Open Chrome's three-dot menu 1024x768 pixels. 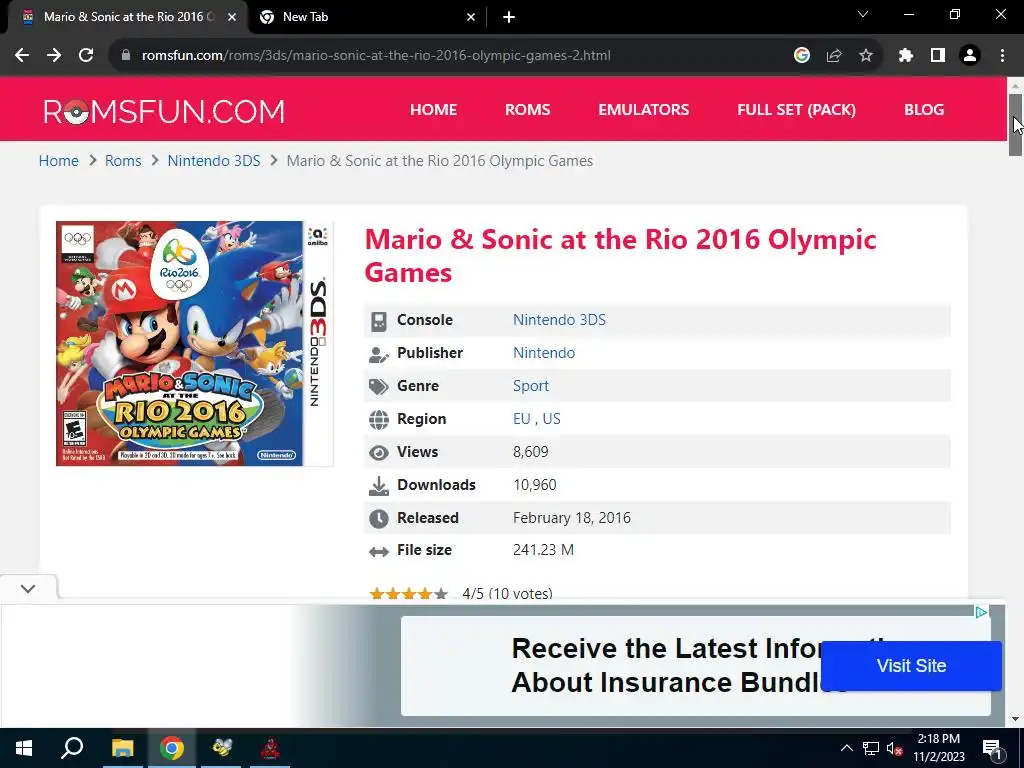pyautogui.click(x=1002, y=56)
